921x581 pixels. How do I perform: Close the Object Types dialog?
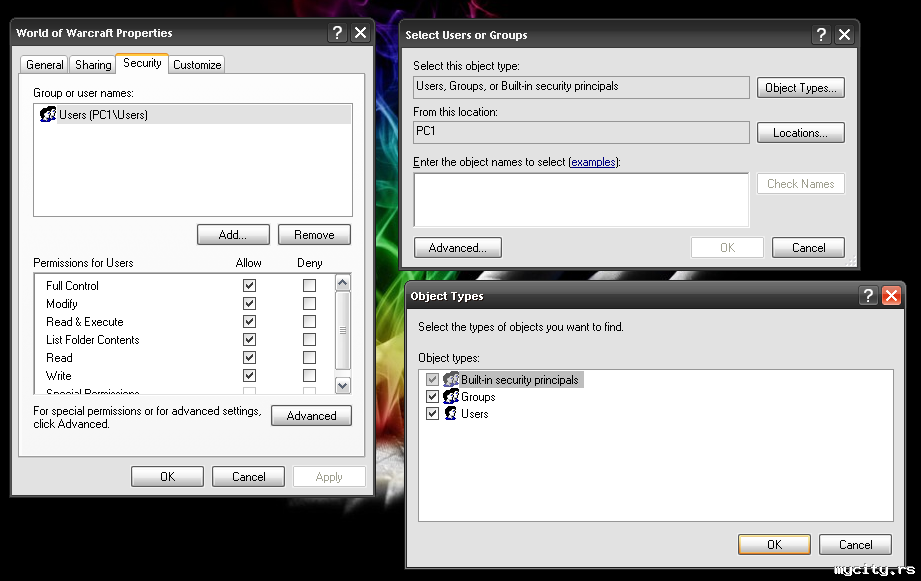pyautogui.click(x=891, y=295)
